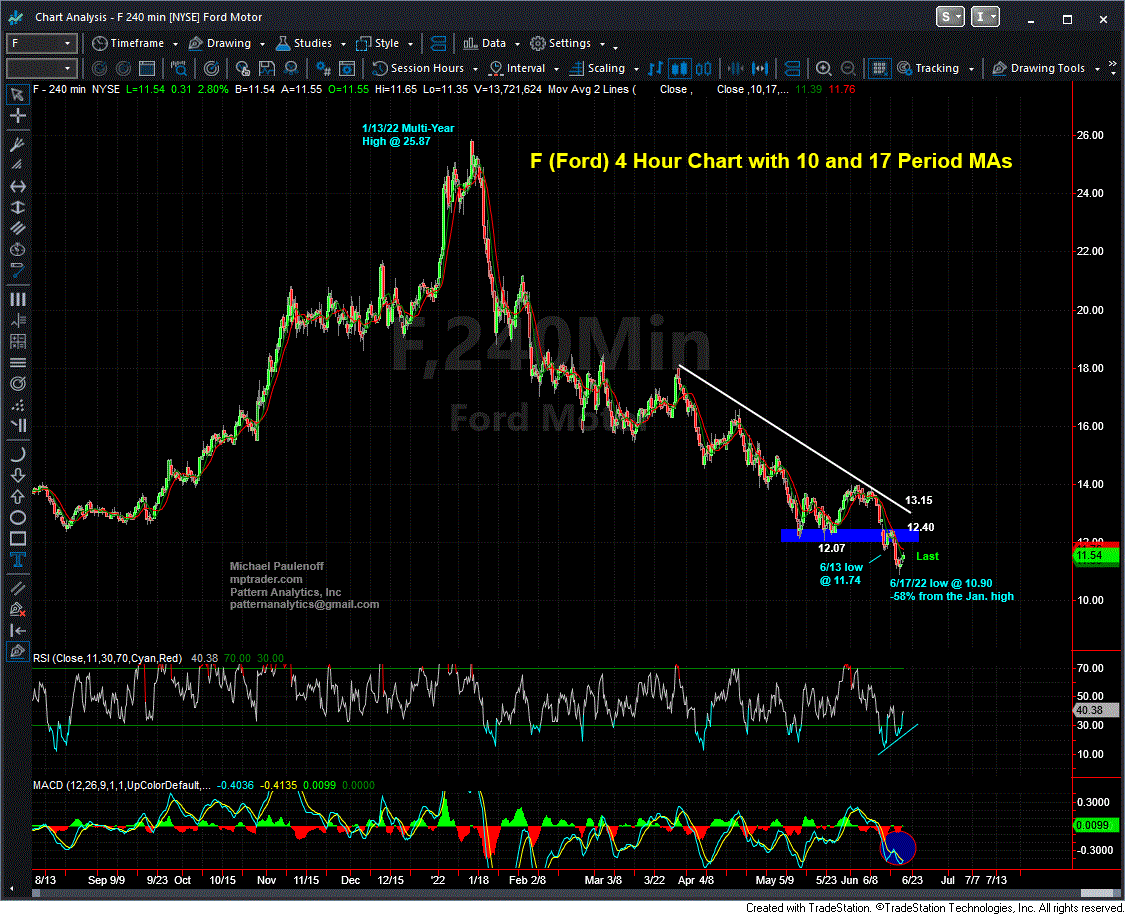Click the horizontal scrollbar thumb at bottom

pos(1099,893)
